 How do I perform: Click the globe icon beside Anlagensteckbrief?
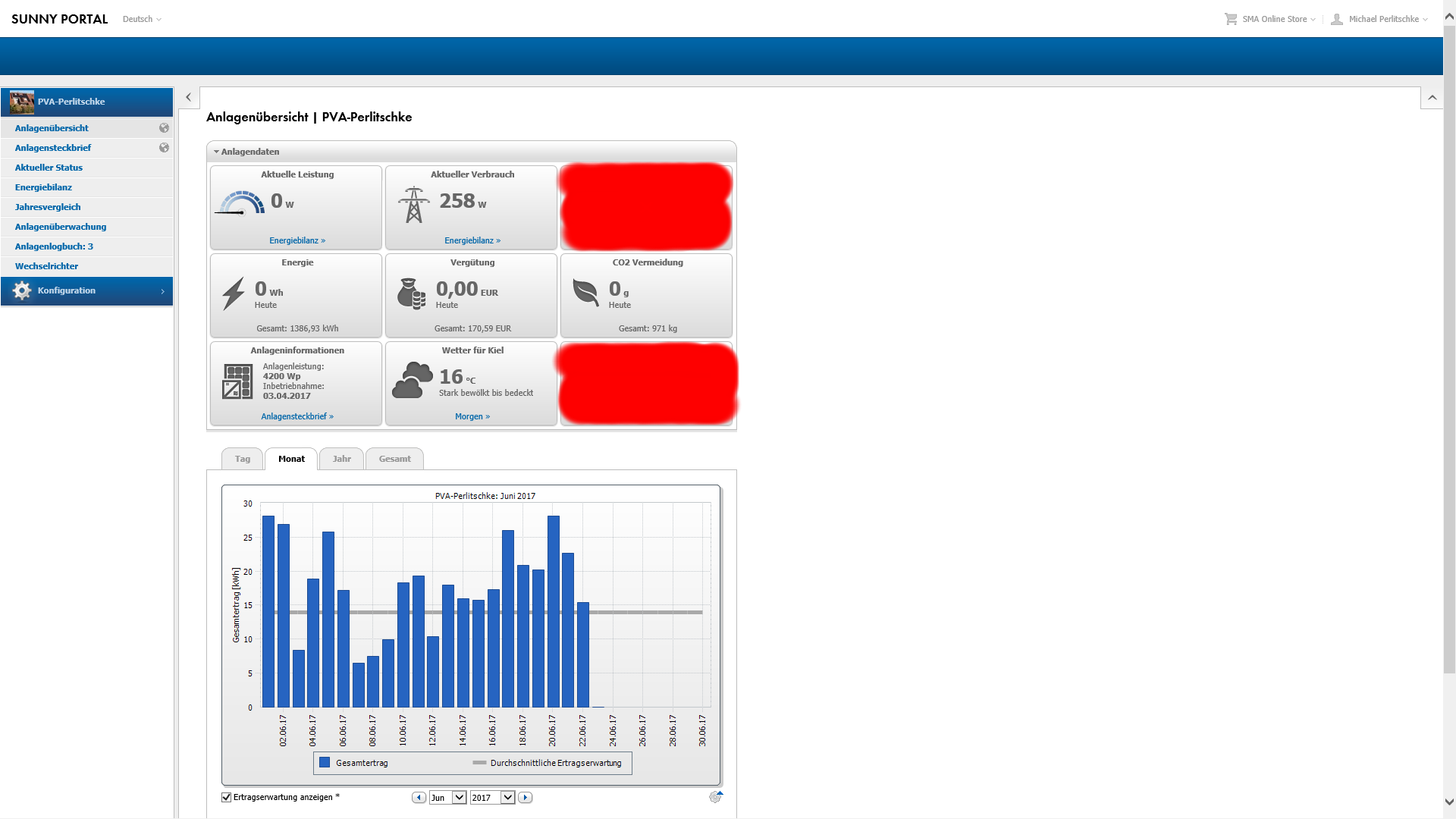click(x=164, y=148)
